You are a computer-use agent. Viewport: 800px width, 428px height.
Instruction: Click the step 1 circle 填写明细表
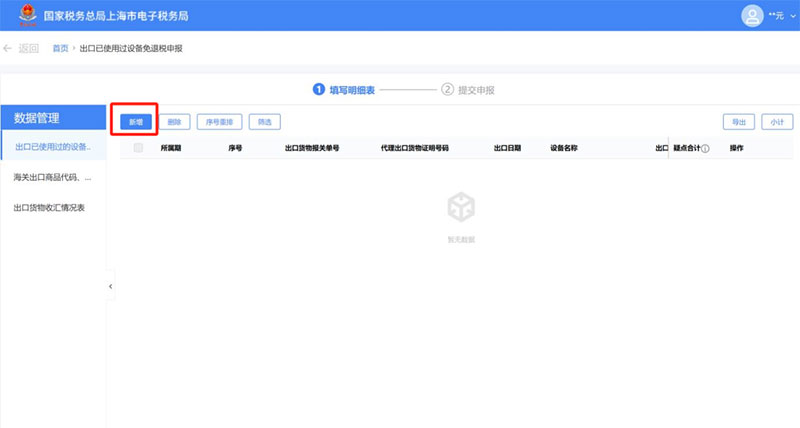click(x=320, y=90)
